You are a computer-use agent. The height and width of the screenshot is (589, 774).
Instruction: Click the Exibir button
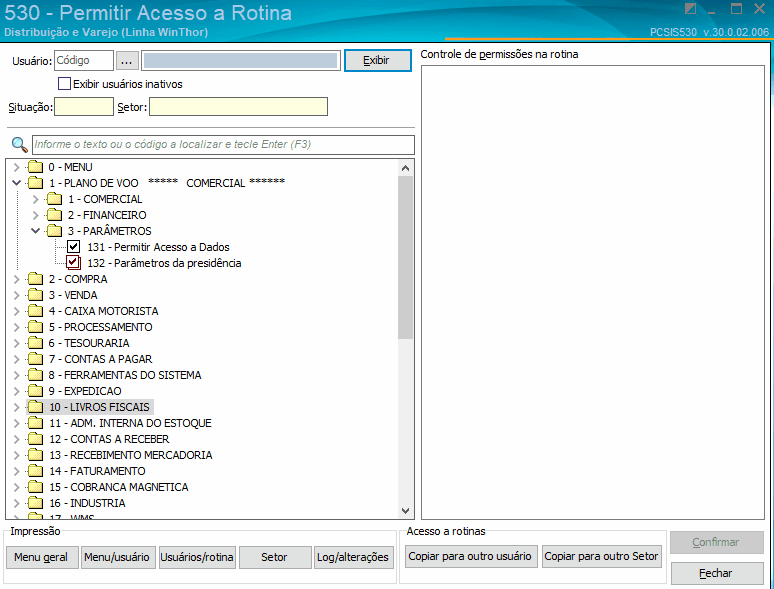[x=378, y=60]
